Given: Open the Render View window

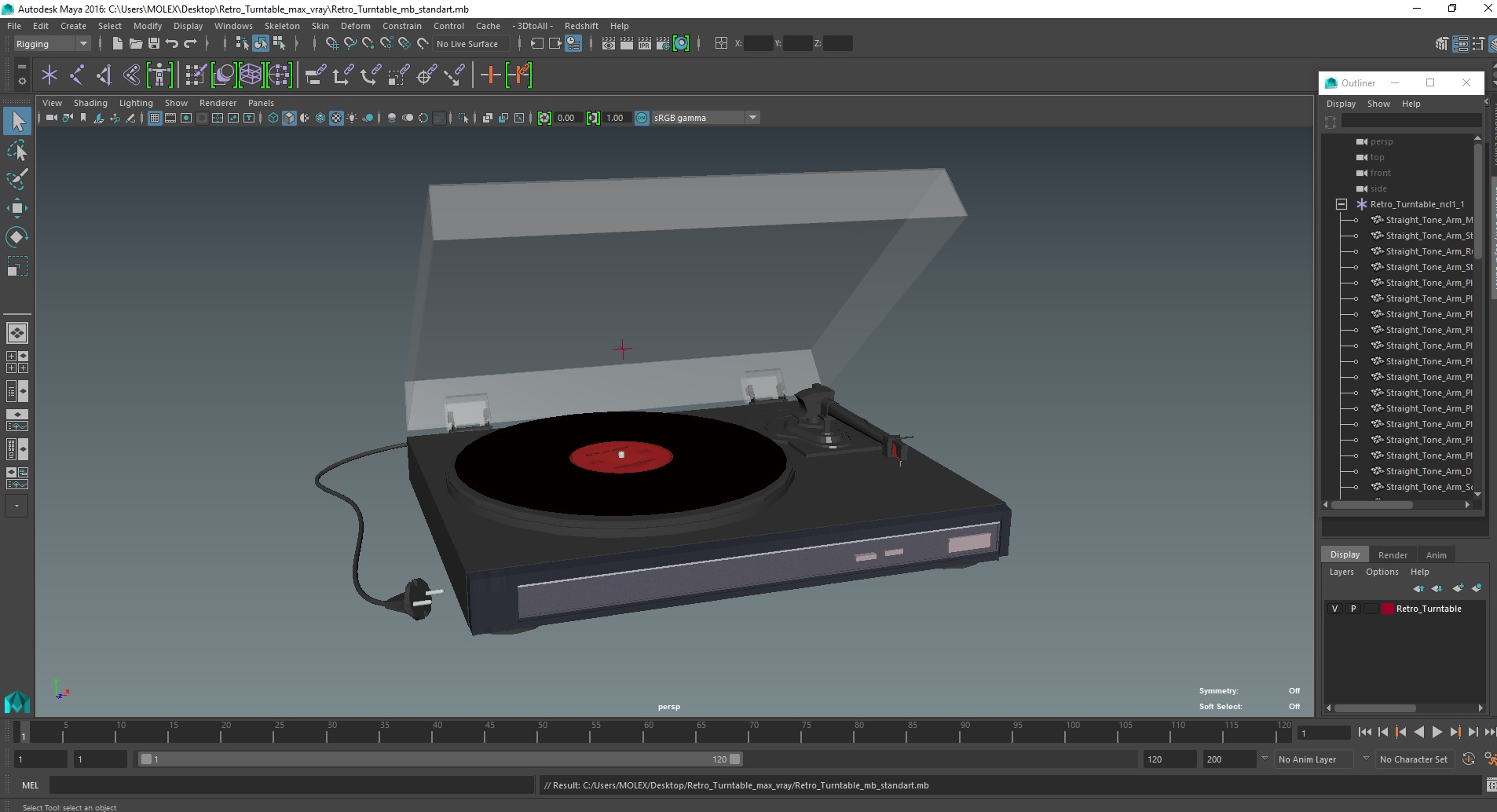Looking at the screenshot, I should pos(609,44).
